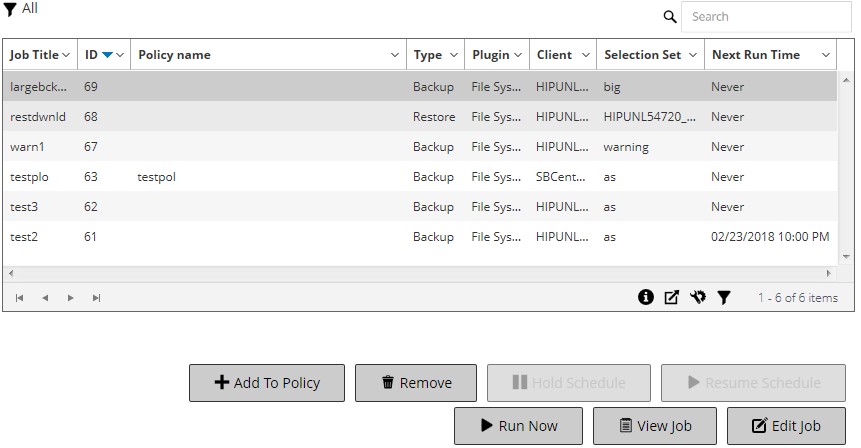Sort by the ID column header
861x448 pixels.
(x=91, y=55)
